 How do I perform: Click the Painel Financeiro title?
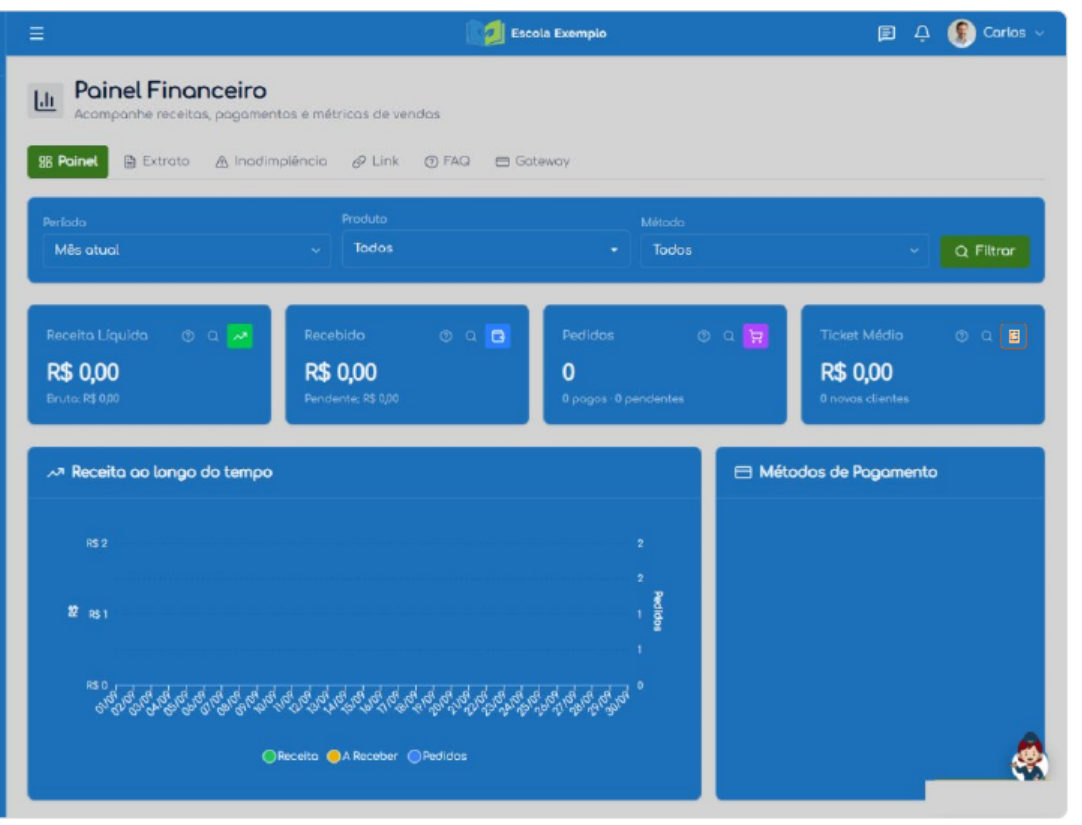[x=170, y=90]
